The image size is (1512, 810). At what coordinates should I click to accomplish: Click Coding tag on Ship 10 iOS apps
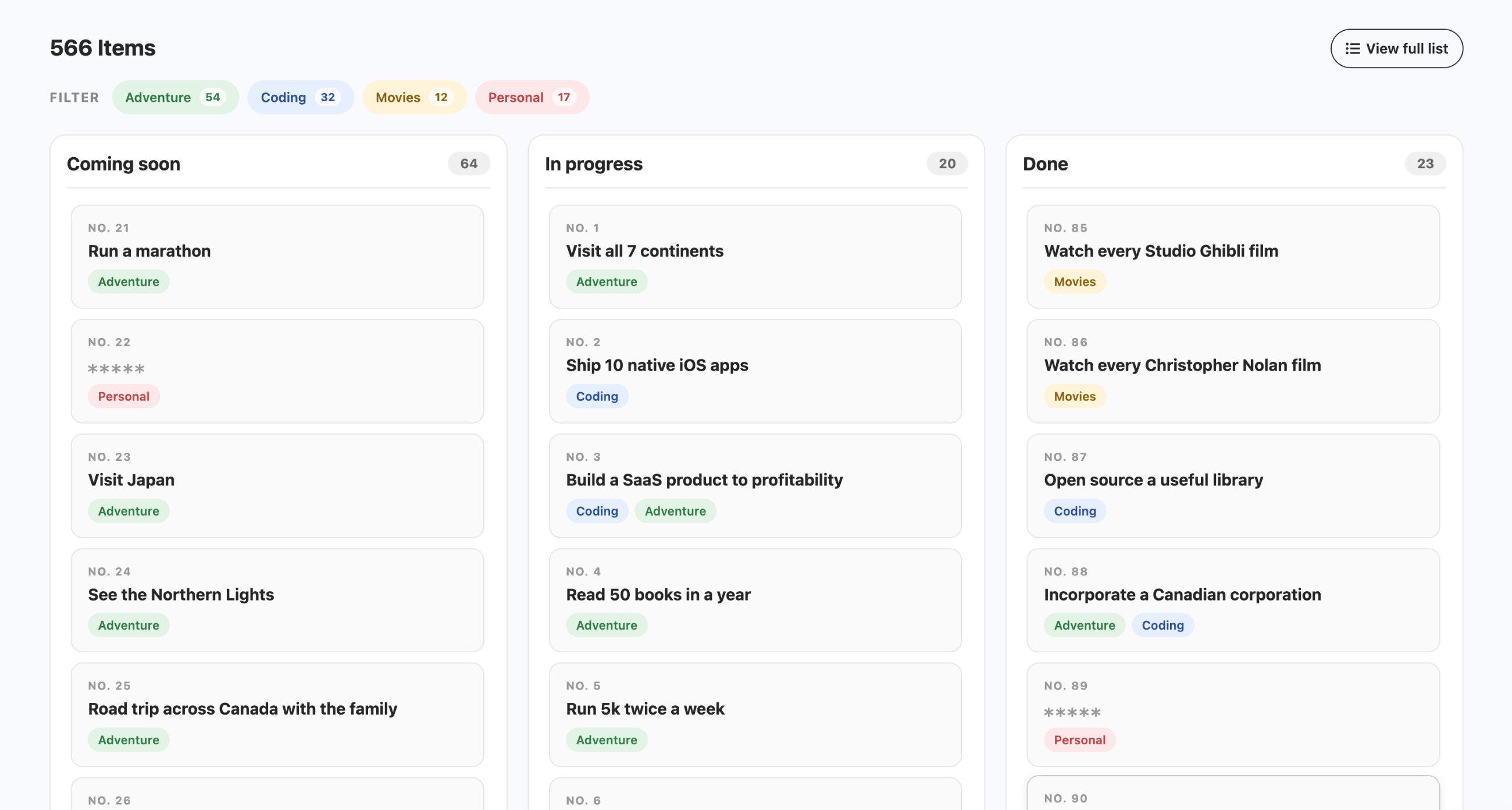pos(597,396)
